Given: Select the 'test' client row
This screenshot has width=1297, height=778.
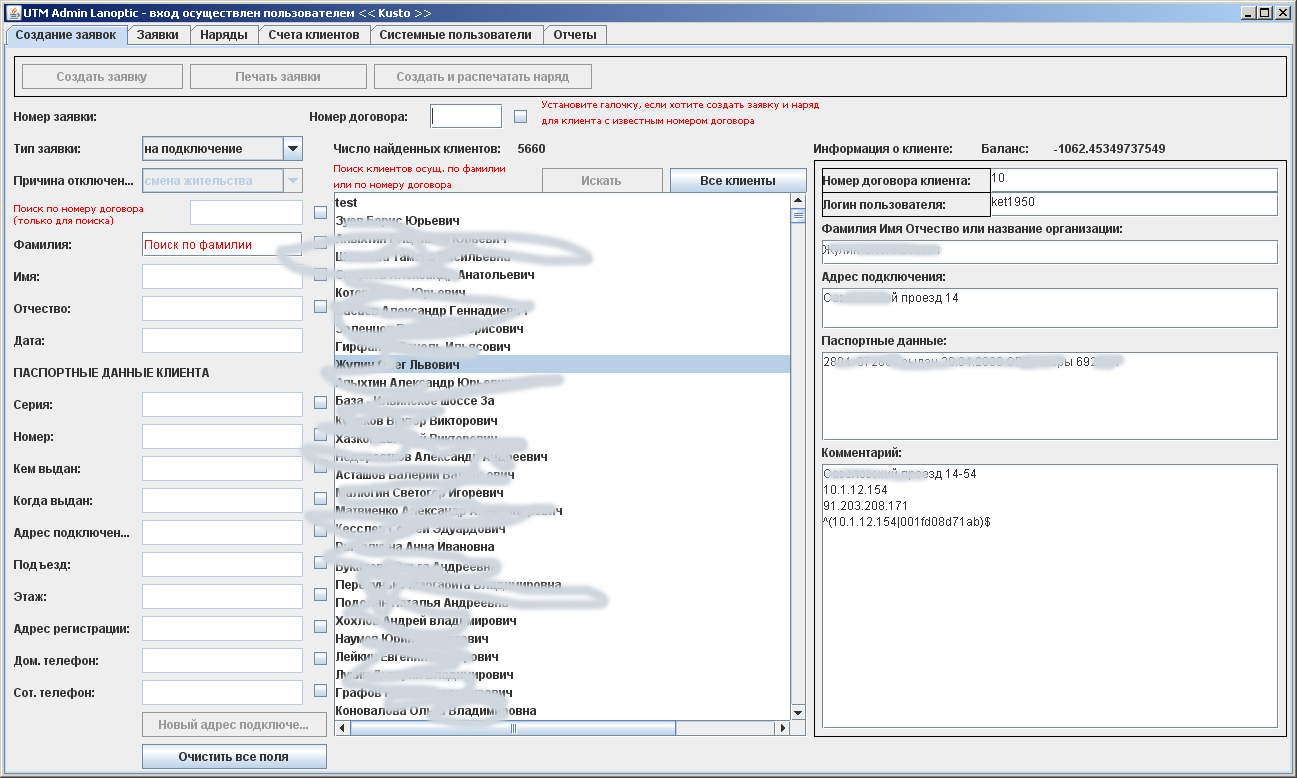Looking at the screenshot, I should [x=562, y=203].
